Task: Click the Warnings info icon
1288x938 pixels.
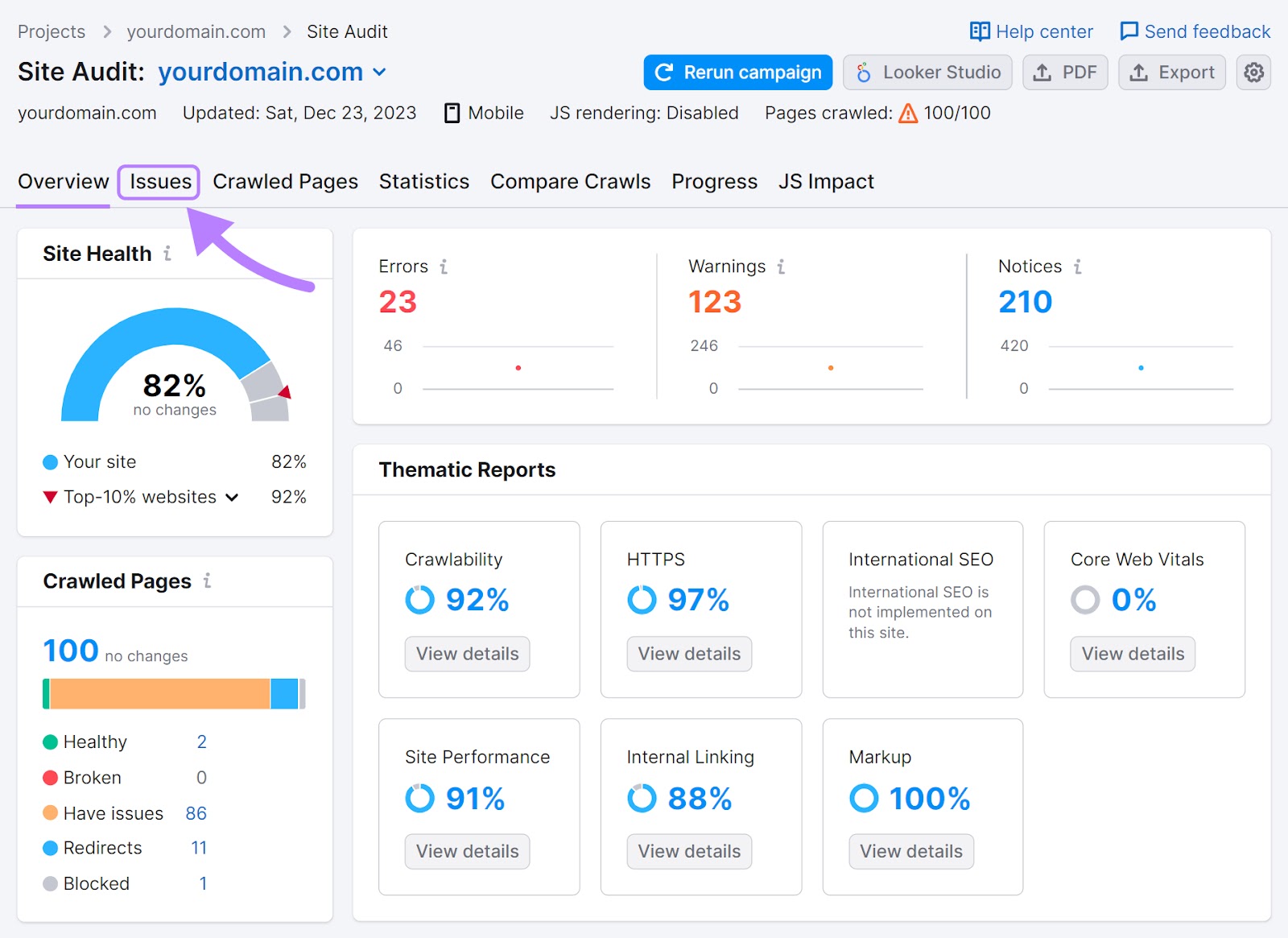Action: click(780, 267)
